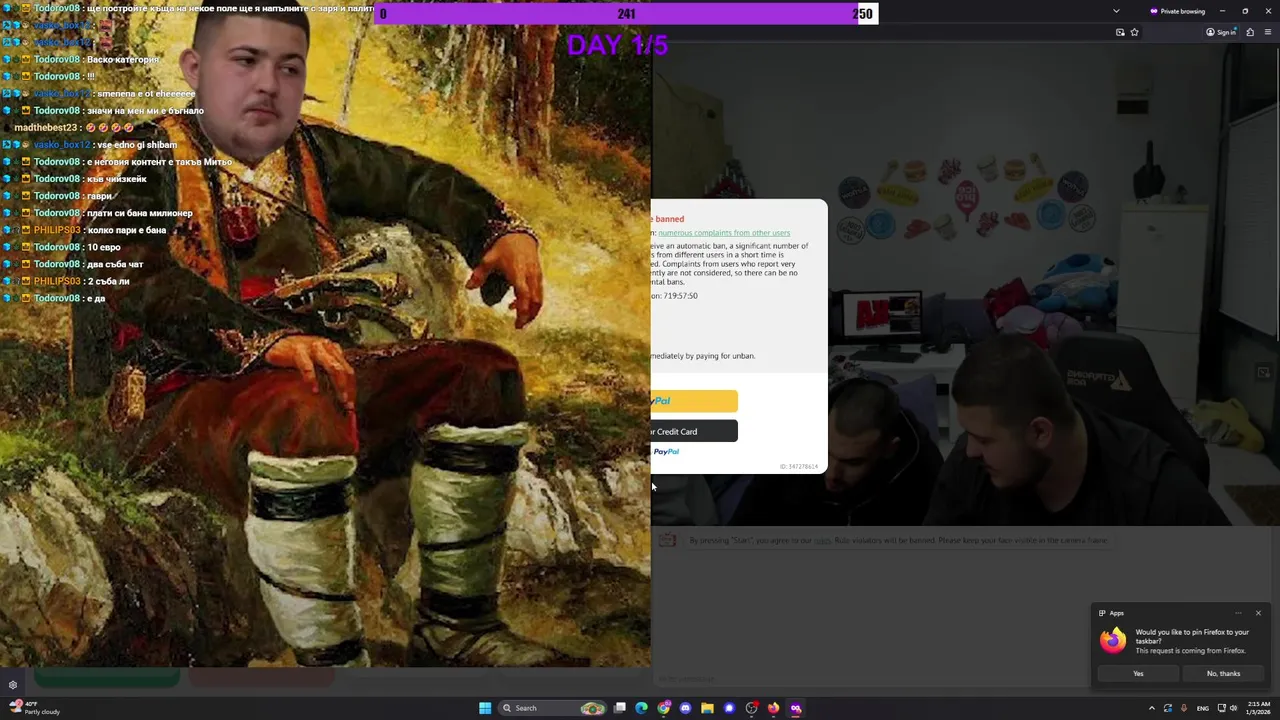The width and height of the screenshot is (1280, 720).
Task: Click madthebest23 username in chat
Action: click(x=45, y=128)
